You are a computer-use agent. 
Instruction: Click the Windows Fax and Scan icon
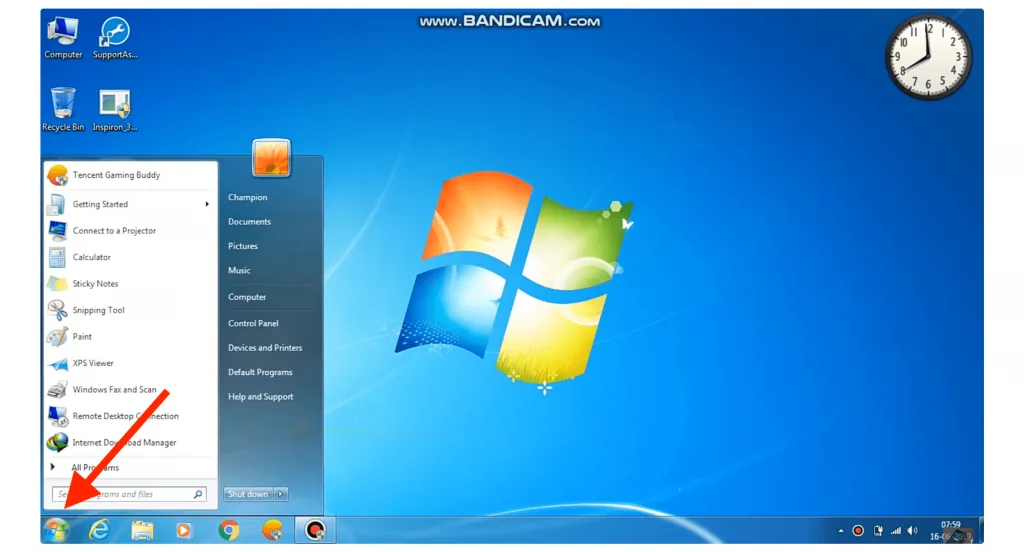click(57, 390)
